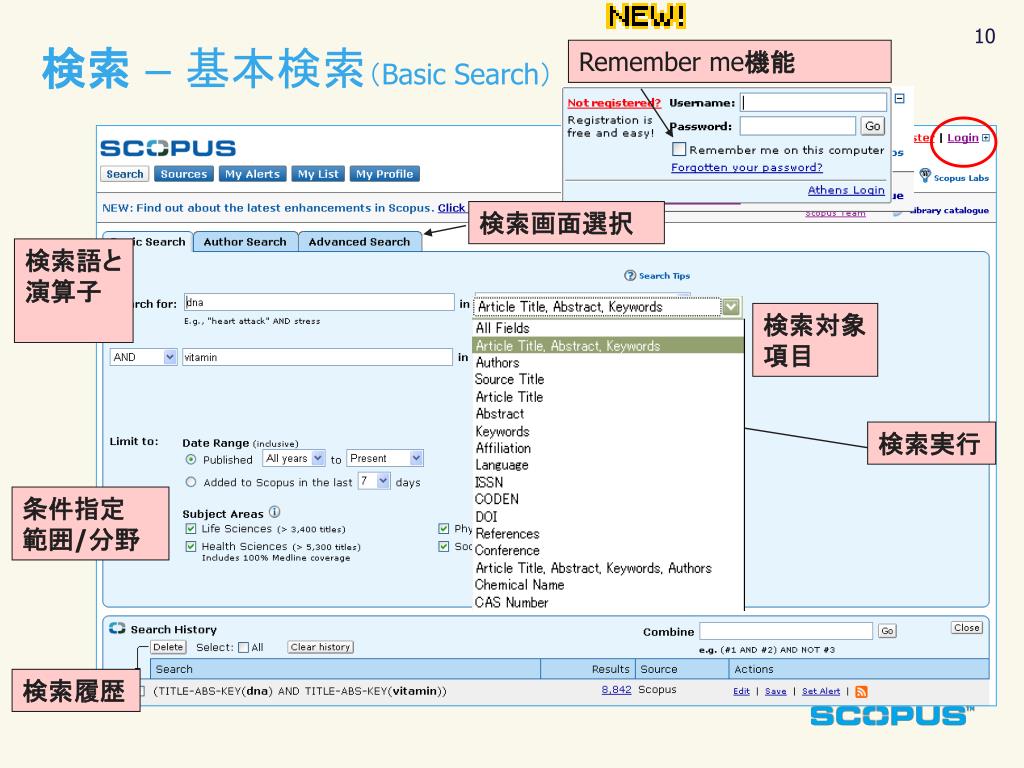This screenshot has width=1024, height=768.
Task: Toggle the Health Sciences checkbox
Action: coord(191,546)
